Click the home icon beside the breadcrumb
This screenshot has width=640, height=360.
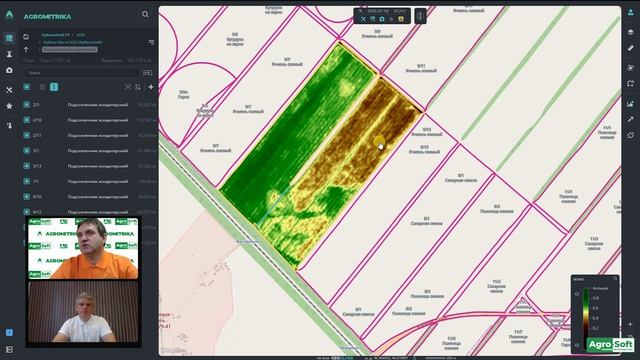click(x=26, y=37)
